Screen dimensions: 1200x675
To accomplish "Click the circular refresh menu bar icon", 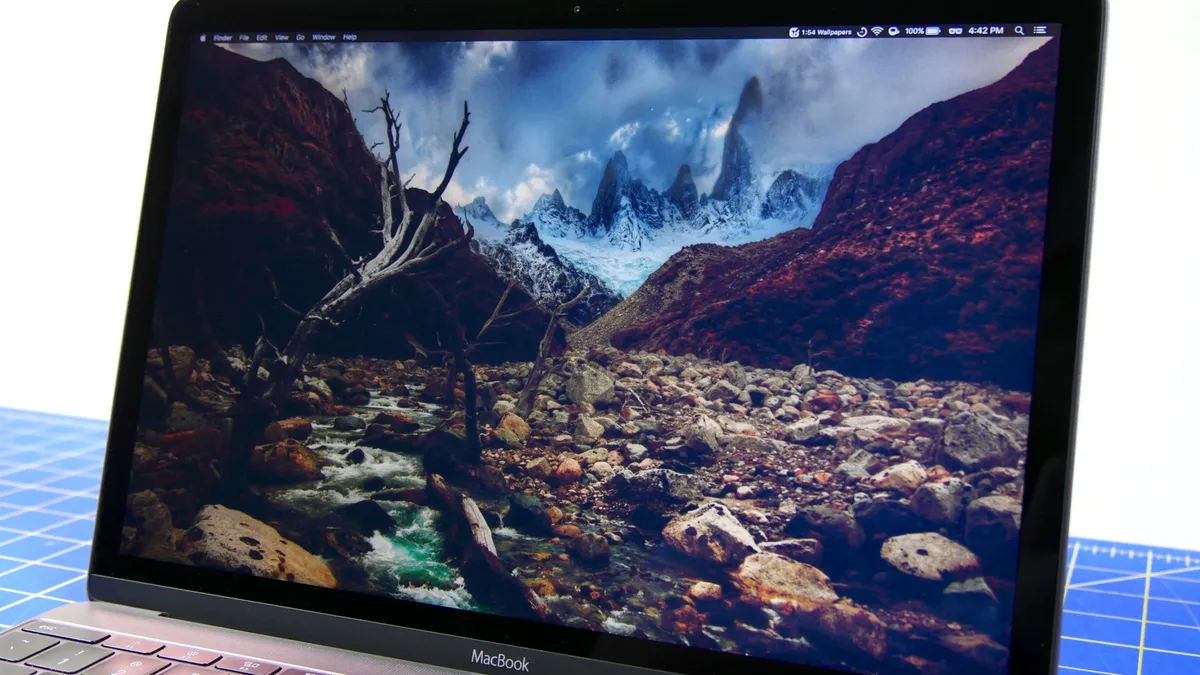I will (x=862, y=31).
